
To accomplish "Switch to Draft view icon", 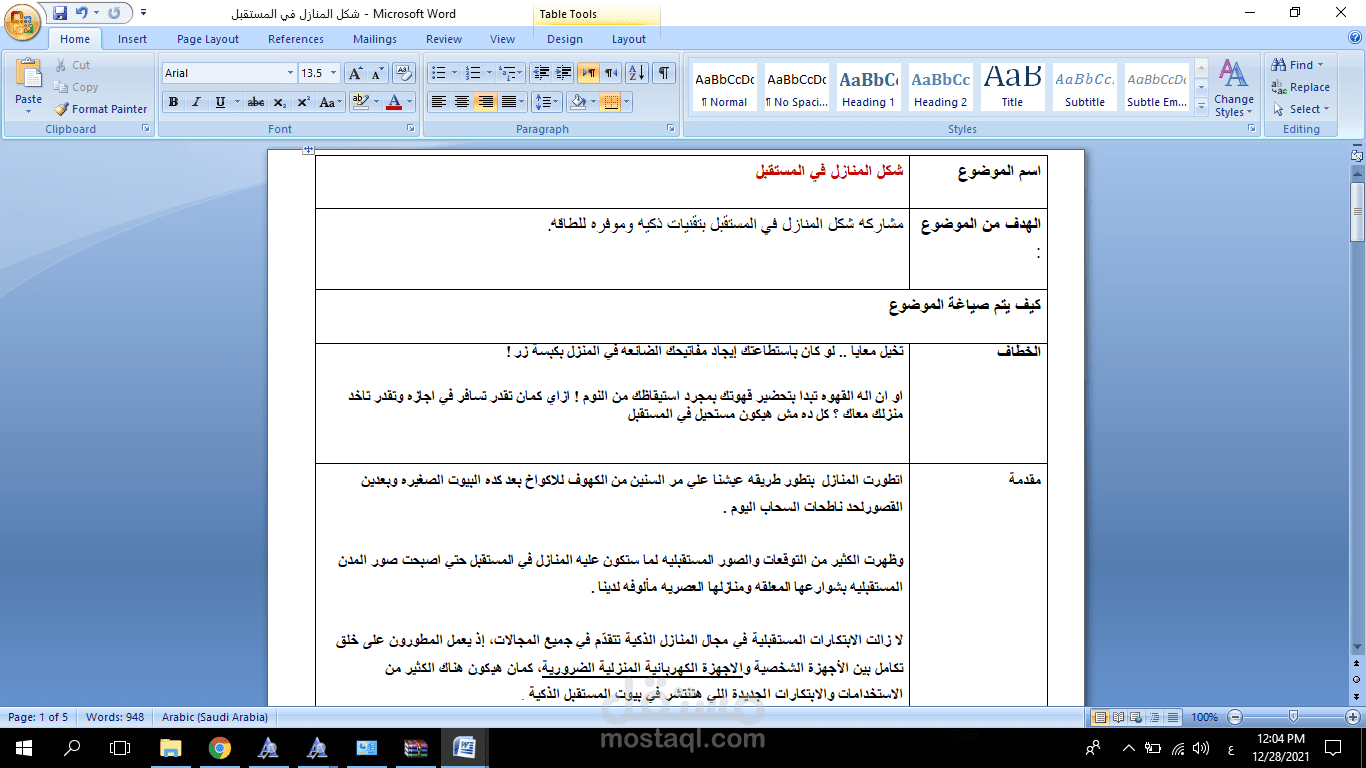I will click(x=1172, y=717).
